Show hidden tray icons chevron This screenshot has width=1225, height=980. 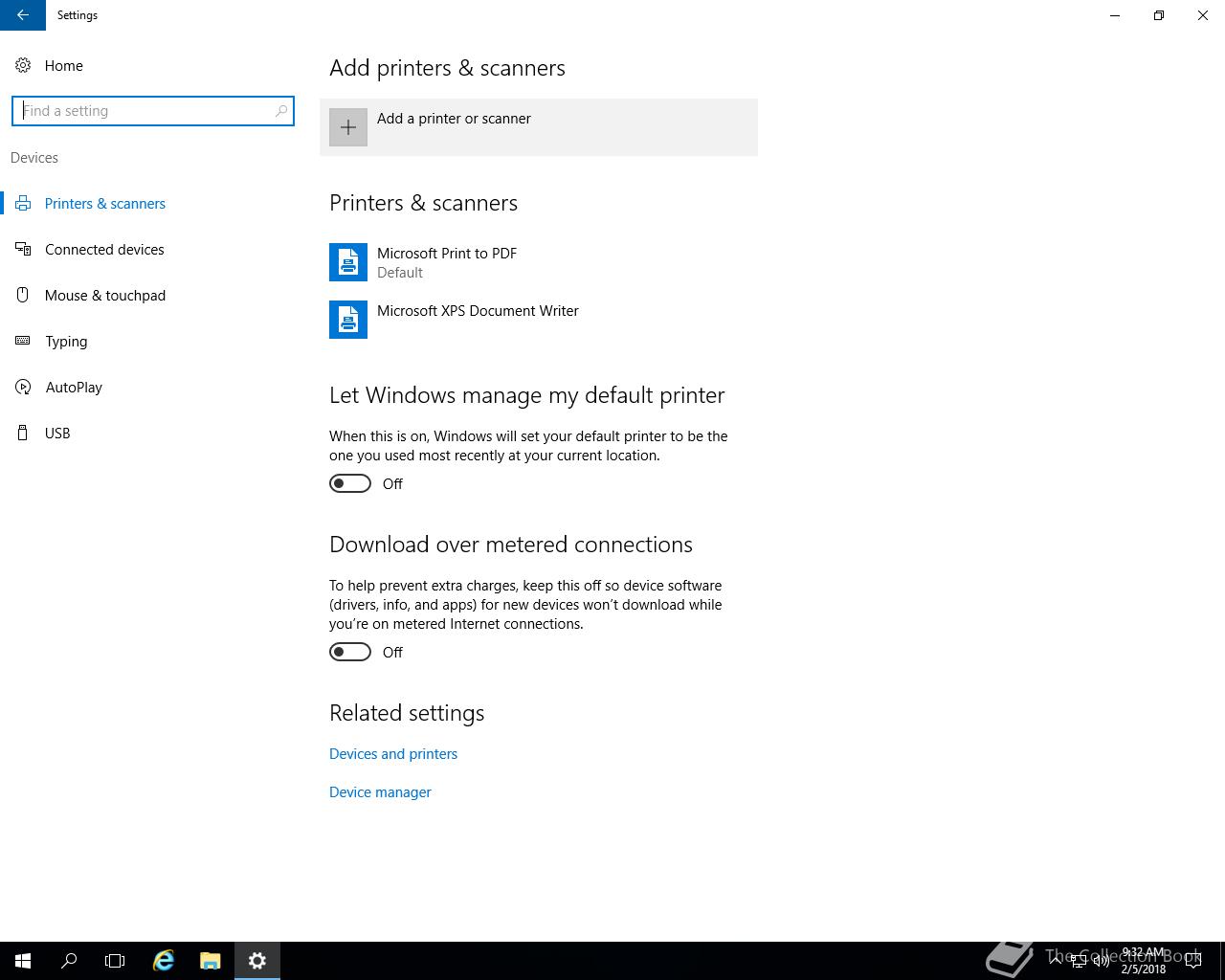pyautogui.click(x=1056, y=961)
